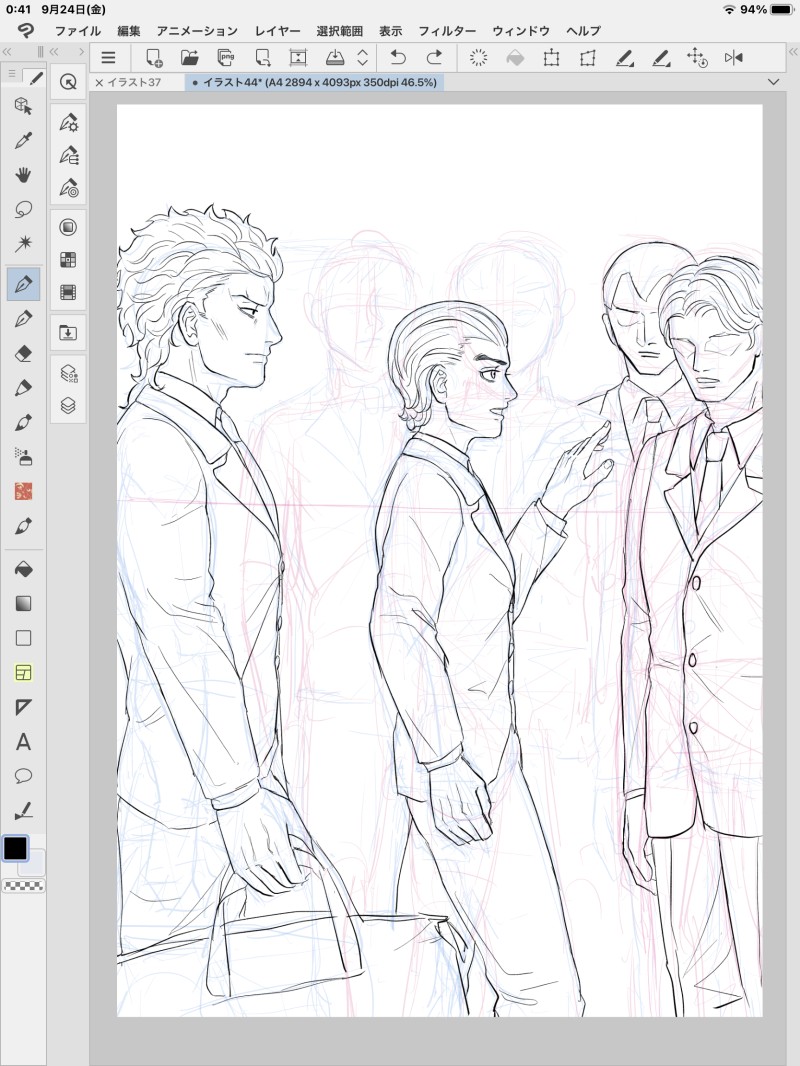The height and width of the screenshot is (1066, 800).
Task: Open the Layer property palette icon
Action: 68,373
